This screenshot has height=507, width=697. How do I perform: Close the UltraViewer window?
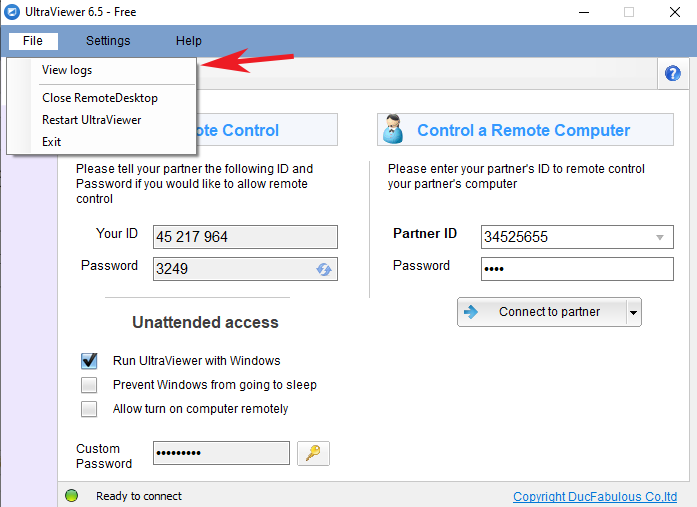[x=675, y=12]
